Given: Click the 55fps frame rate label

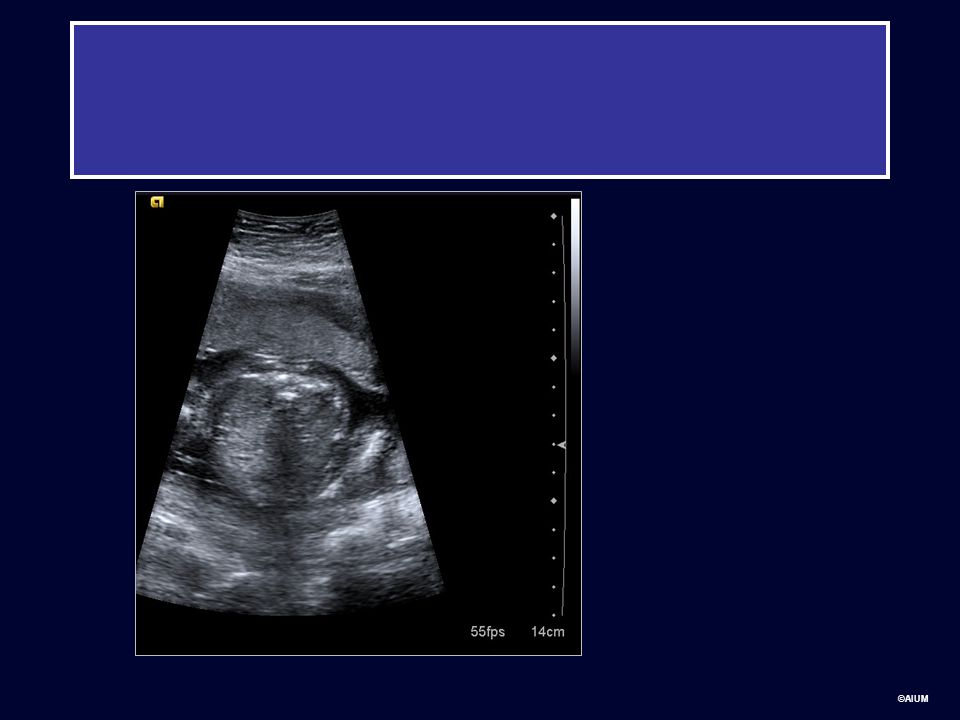Looking at the screenshot, I should click(487, 632).
